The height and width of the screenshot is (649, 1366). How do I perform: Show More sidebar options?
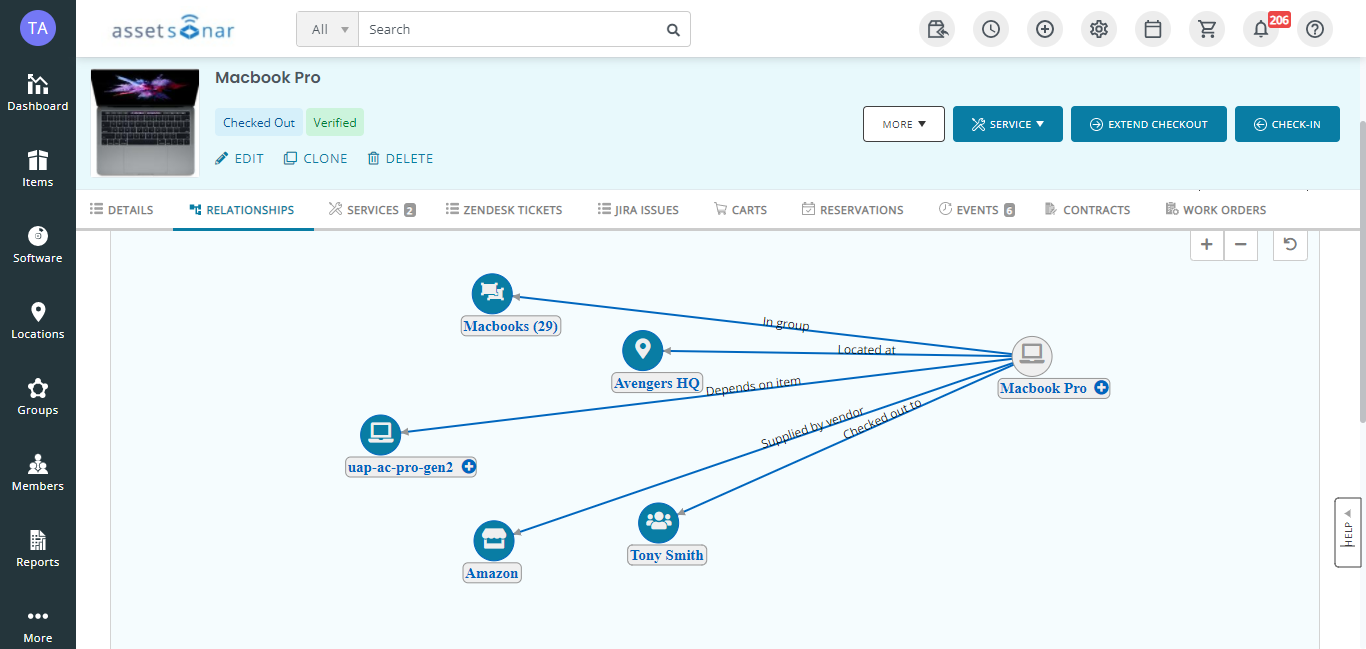tap(38, 624)
